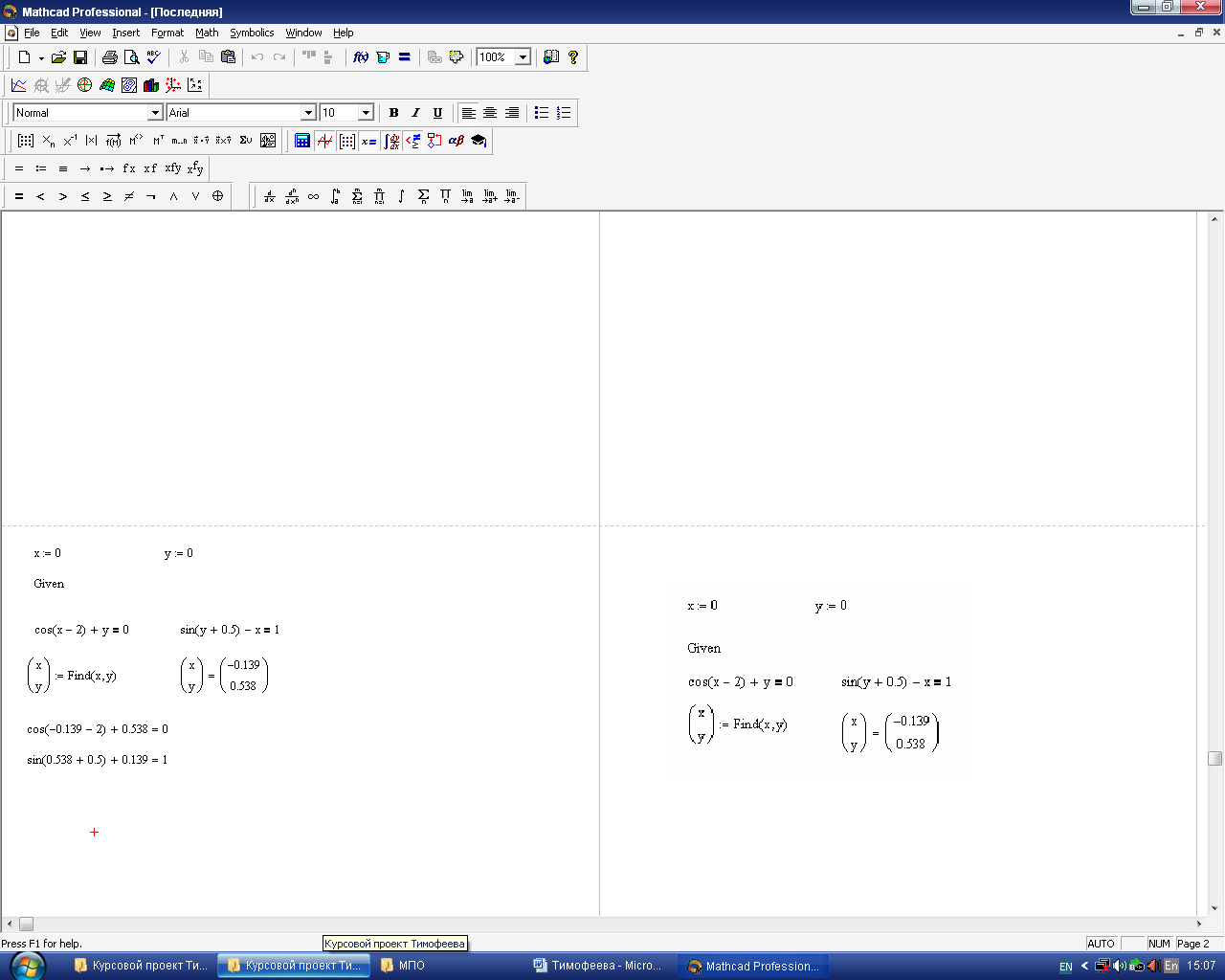Viewport: 1225px width, 980px height.
Task: Paste from clipboard using toolbar icon
Action: pos(228,57)
